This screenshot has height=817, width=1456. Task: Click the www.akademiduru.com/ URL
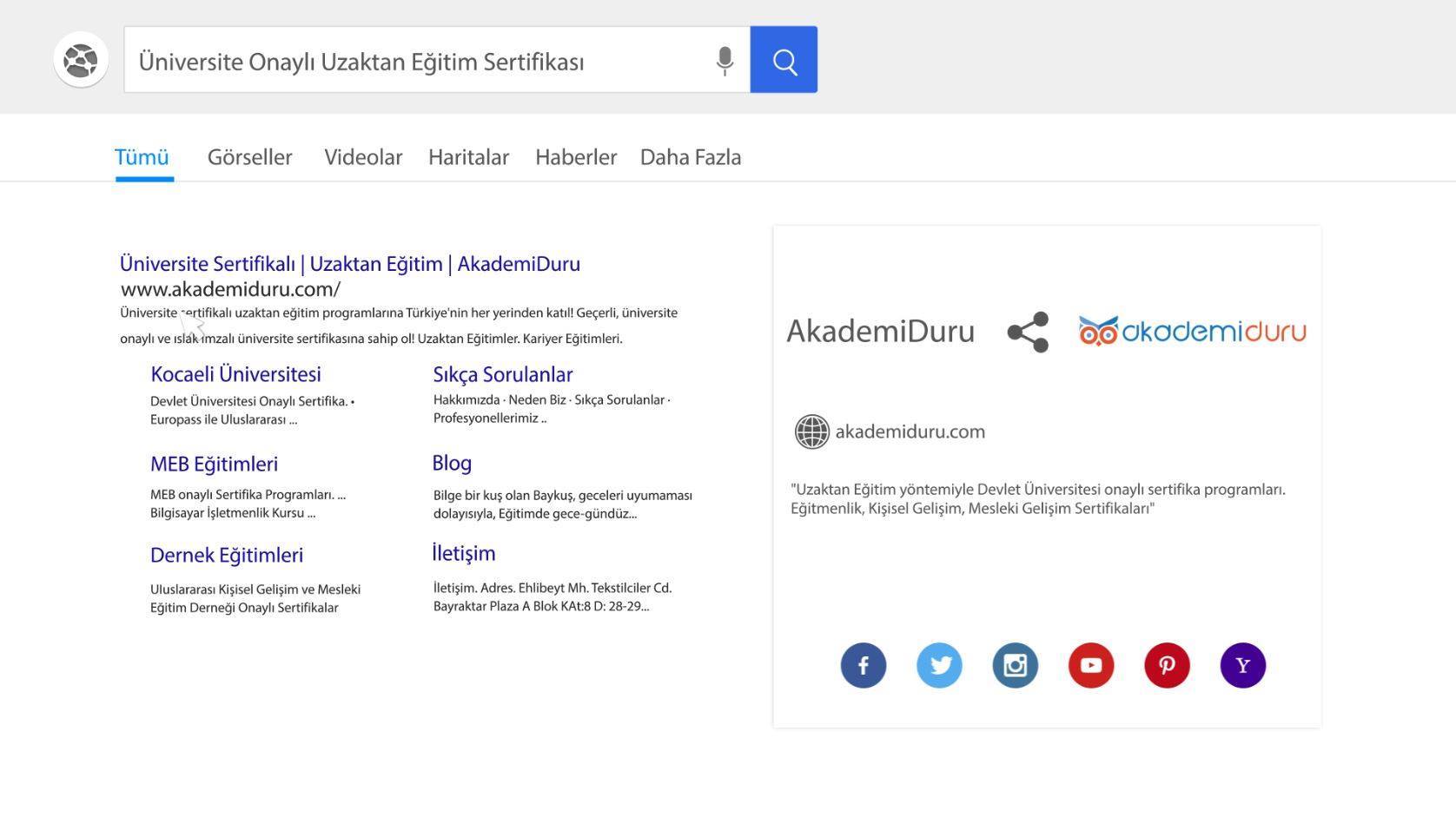pos(230,289)
